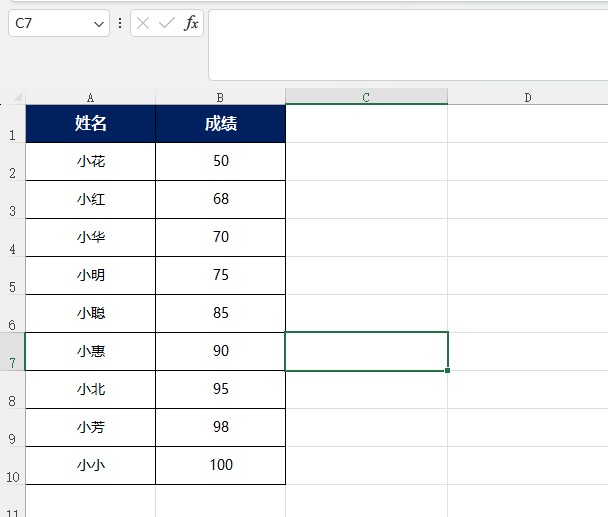Select column A header
Screen dimensions: 608x517
[x=90, y=97]
